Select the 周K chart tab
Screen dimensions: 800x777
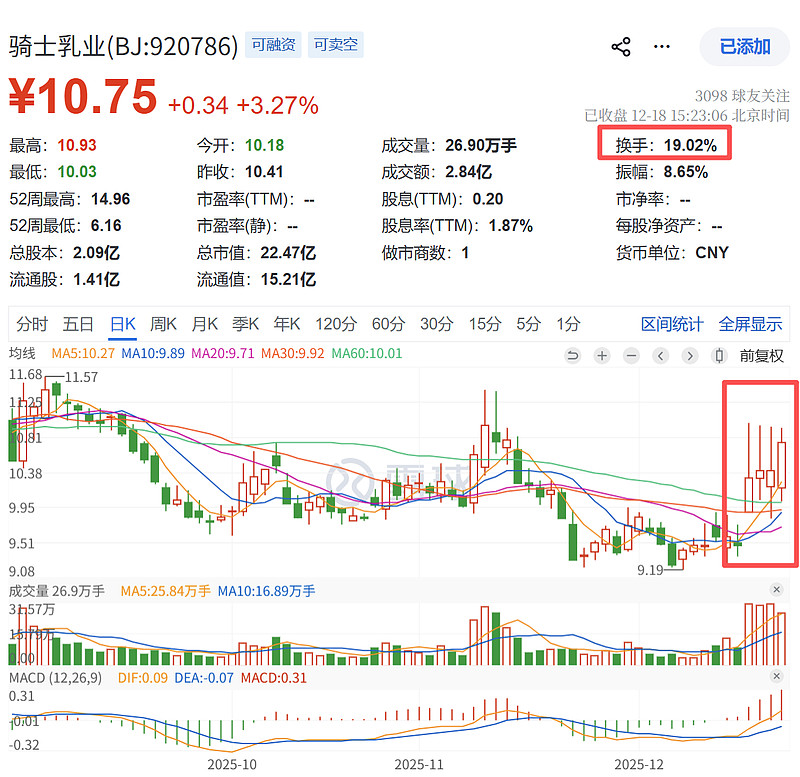coord(163,324)
